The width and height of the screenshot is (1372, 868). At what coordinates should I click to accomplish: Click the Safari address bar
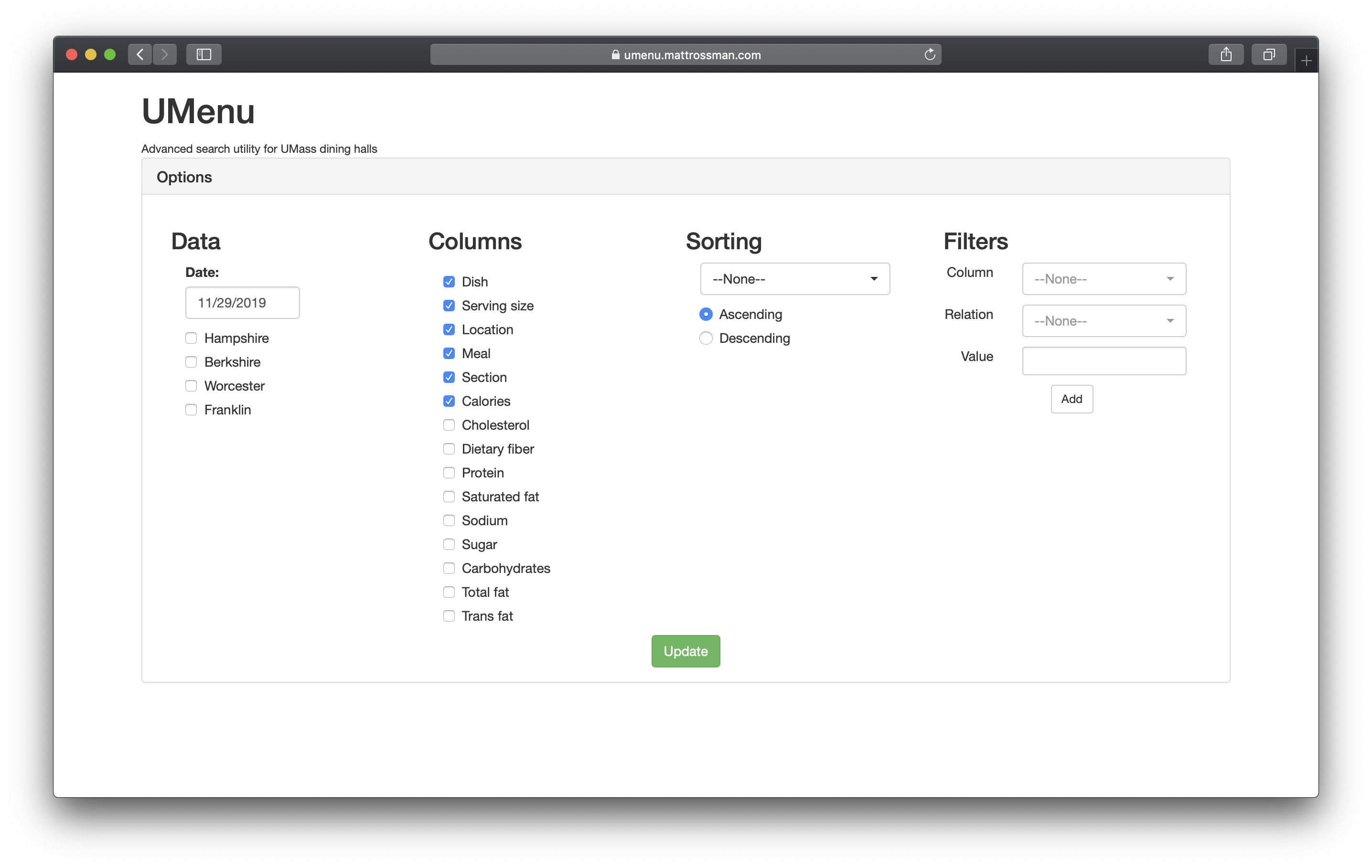click(686, 55)
